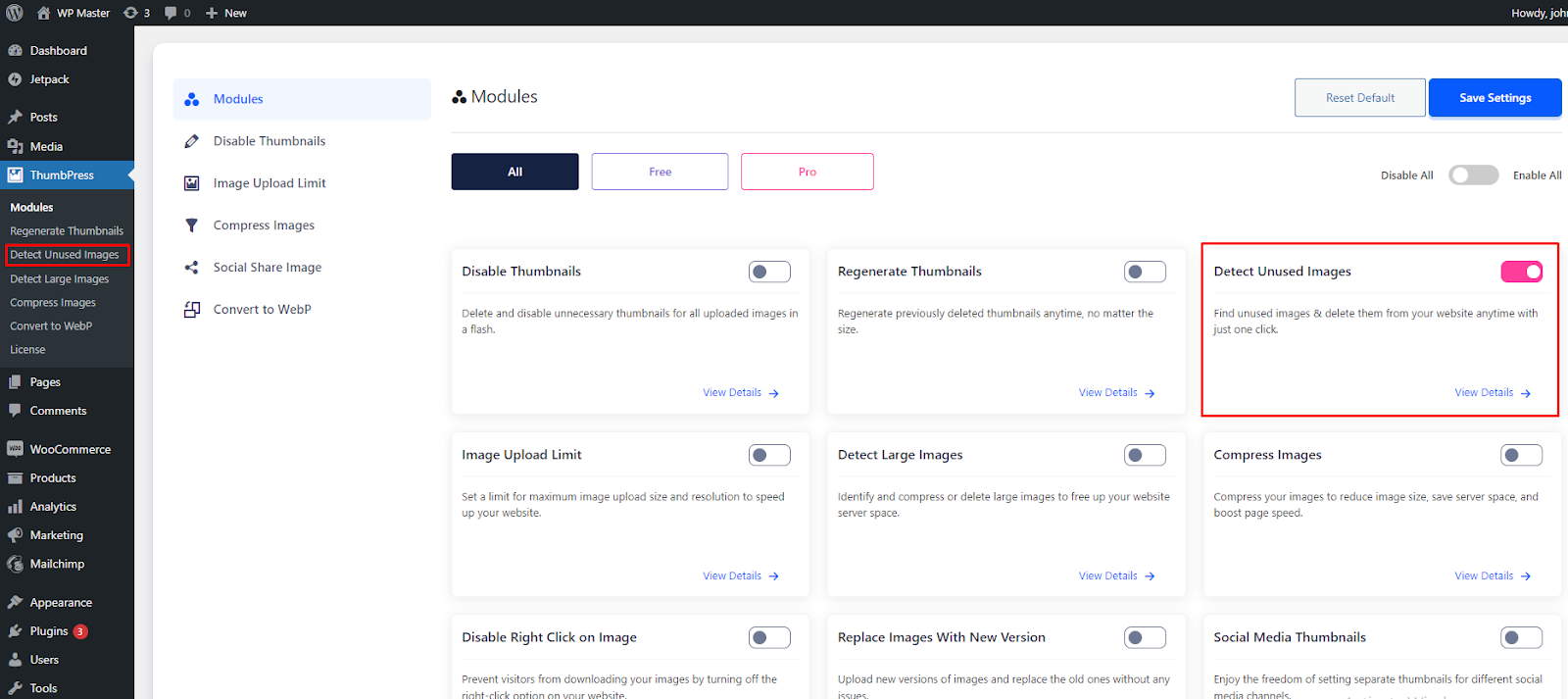The image size is (1568, 699).
Task: Turn off the Detect Unused Images toggle
Action: [x=1521, y=272]
